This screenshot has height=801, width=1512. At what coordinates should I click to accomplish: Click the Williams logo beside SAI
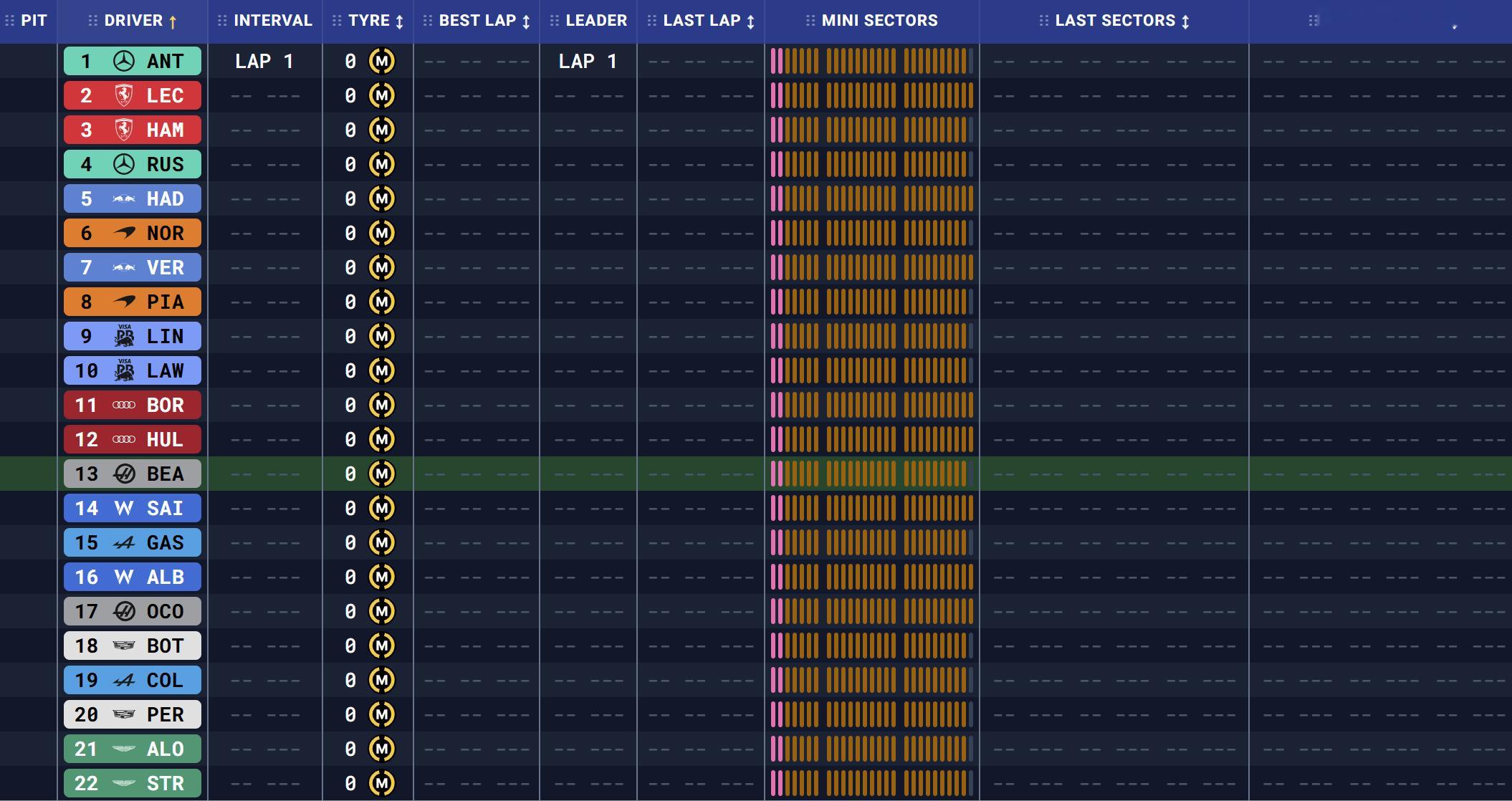click(x=124, y=508)
